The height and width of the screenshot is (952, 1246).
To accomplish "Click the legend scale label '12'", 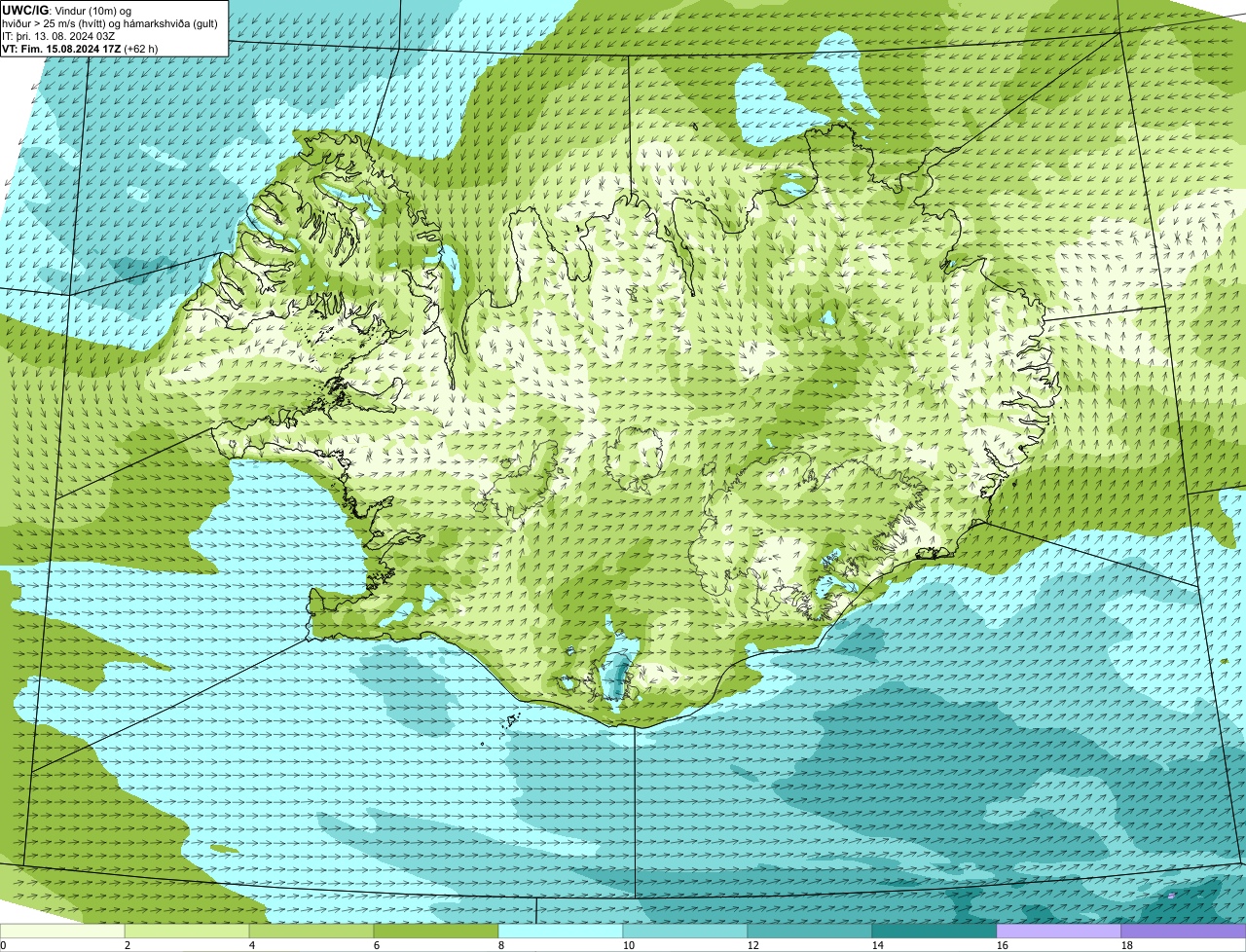I will [x=753, y=945].
